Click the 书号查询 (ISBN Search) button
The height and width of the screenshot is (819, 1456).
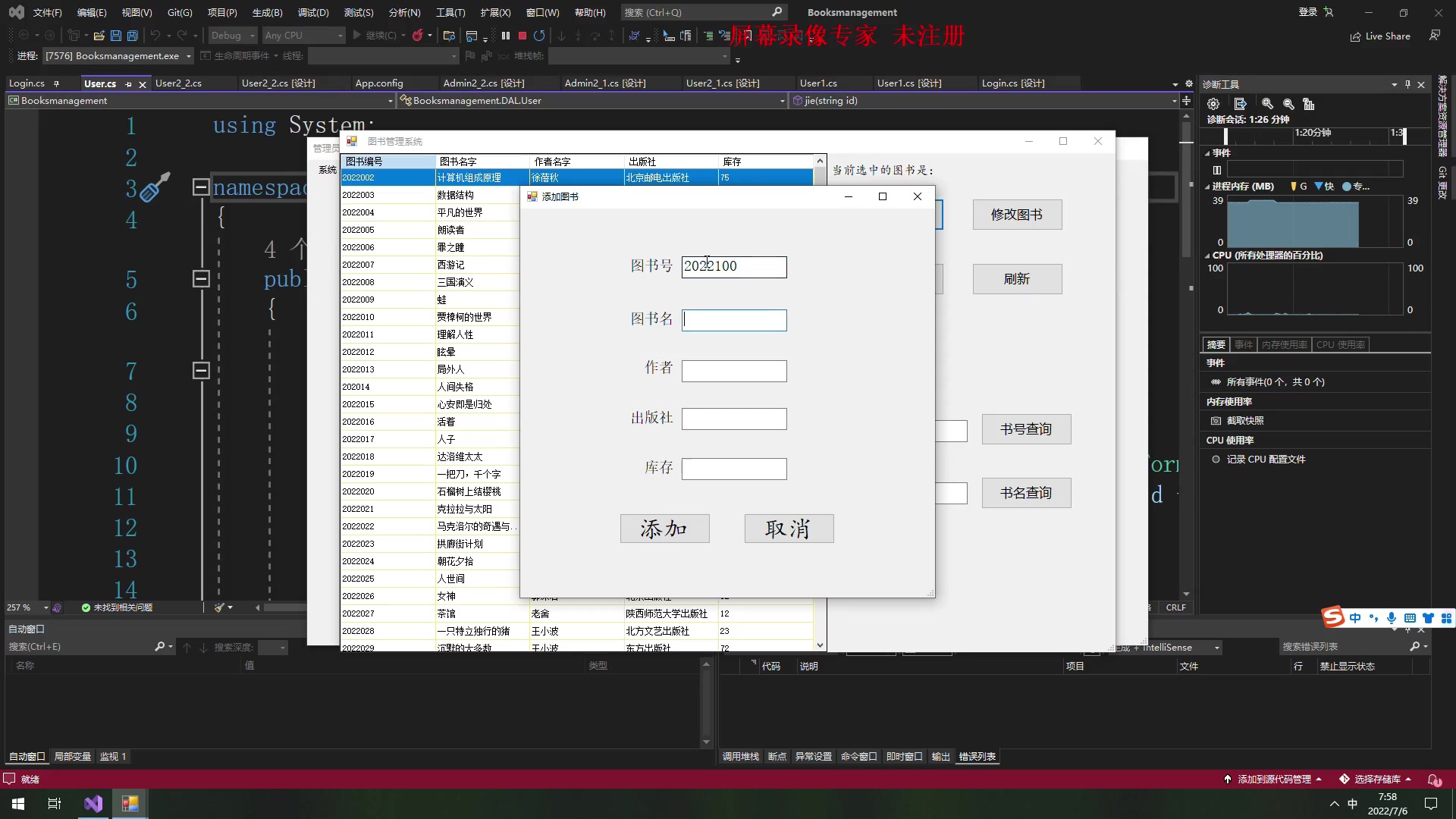click(1026, 429)
